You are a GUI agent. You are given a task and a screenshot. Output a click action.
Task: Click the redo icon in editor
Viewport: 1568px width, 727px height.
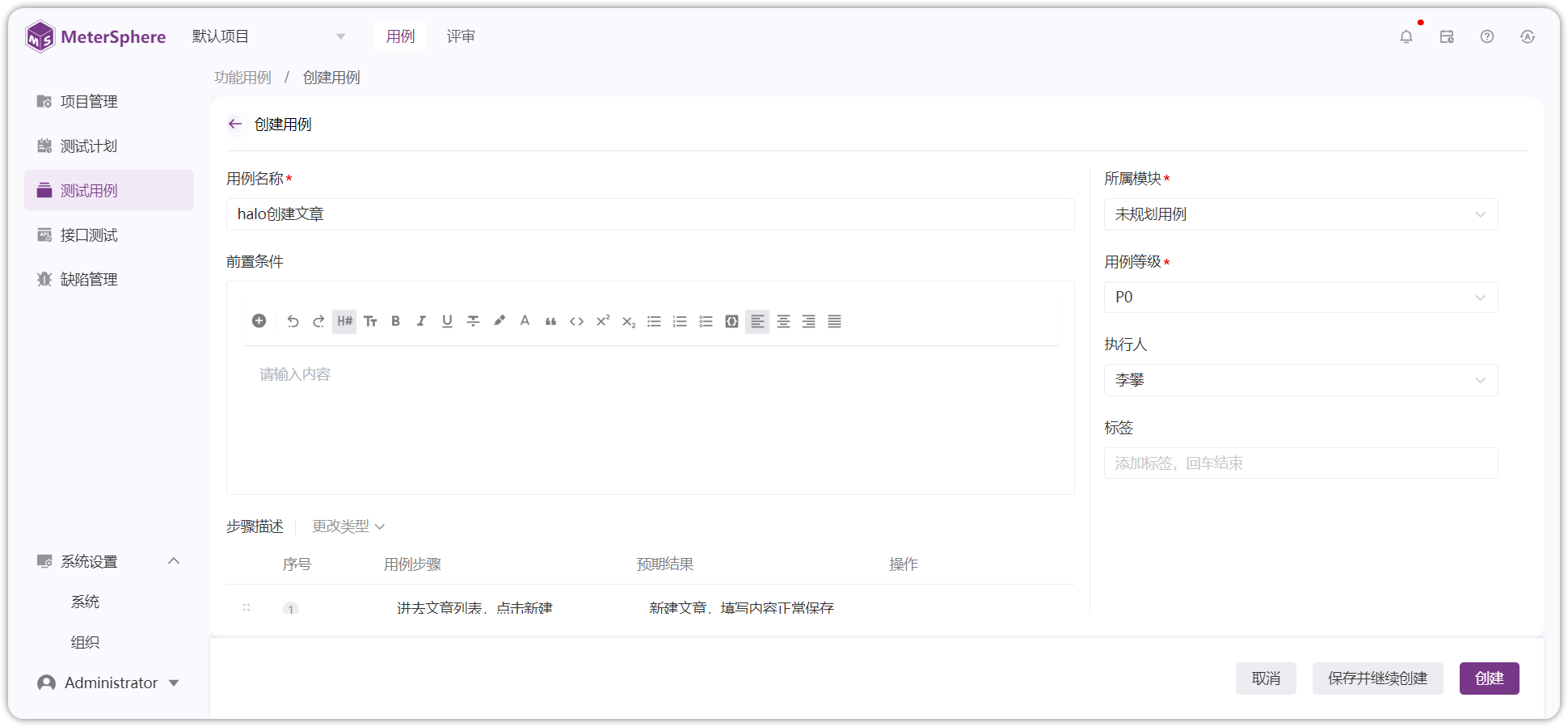click(318, 321)
